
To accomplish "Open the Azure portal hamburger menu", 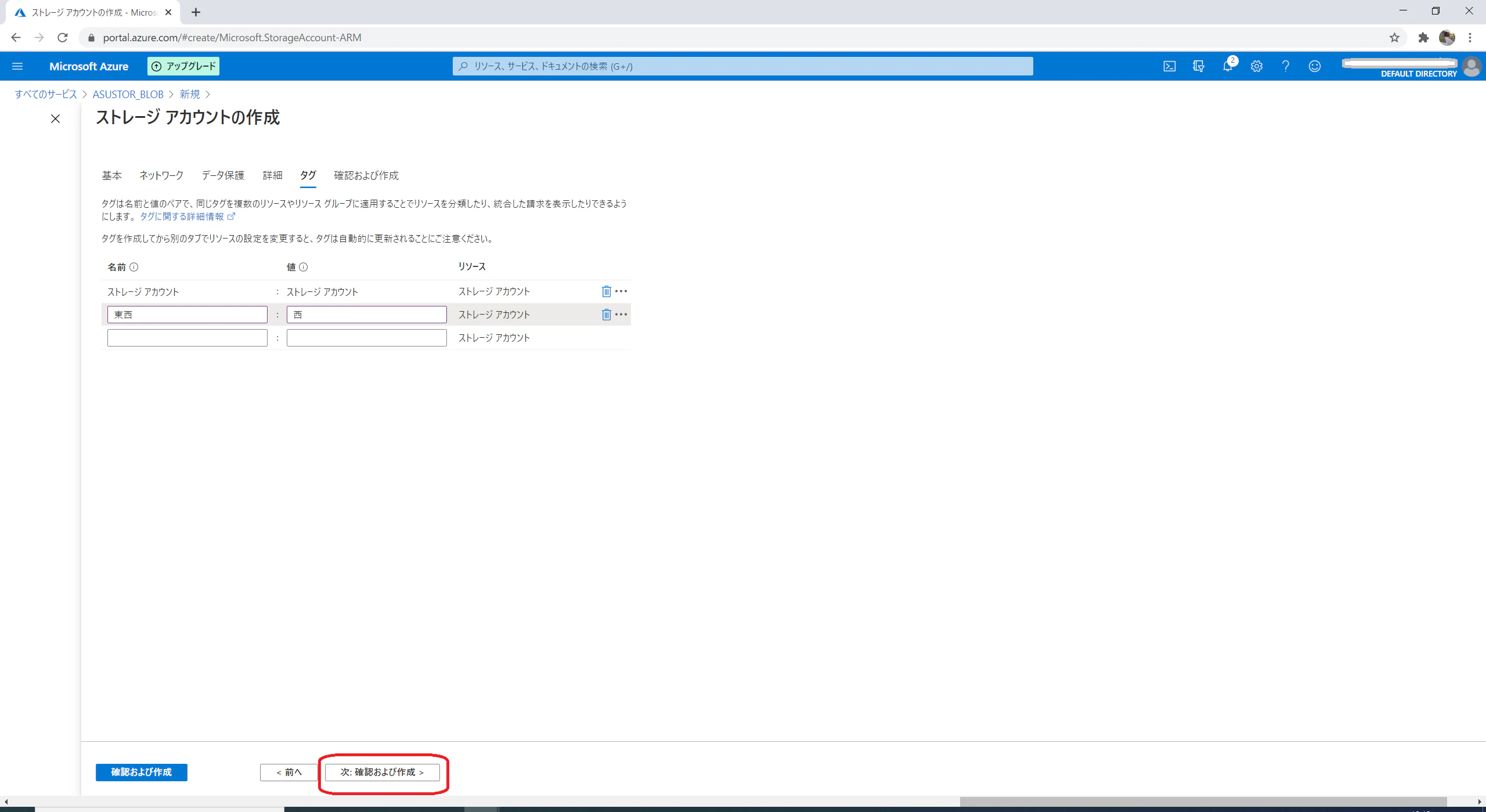I will pyautogui.click(x=17, y=66).
